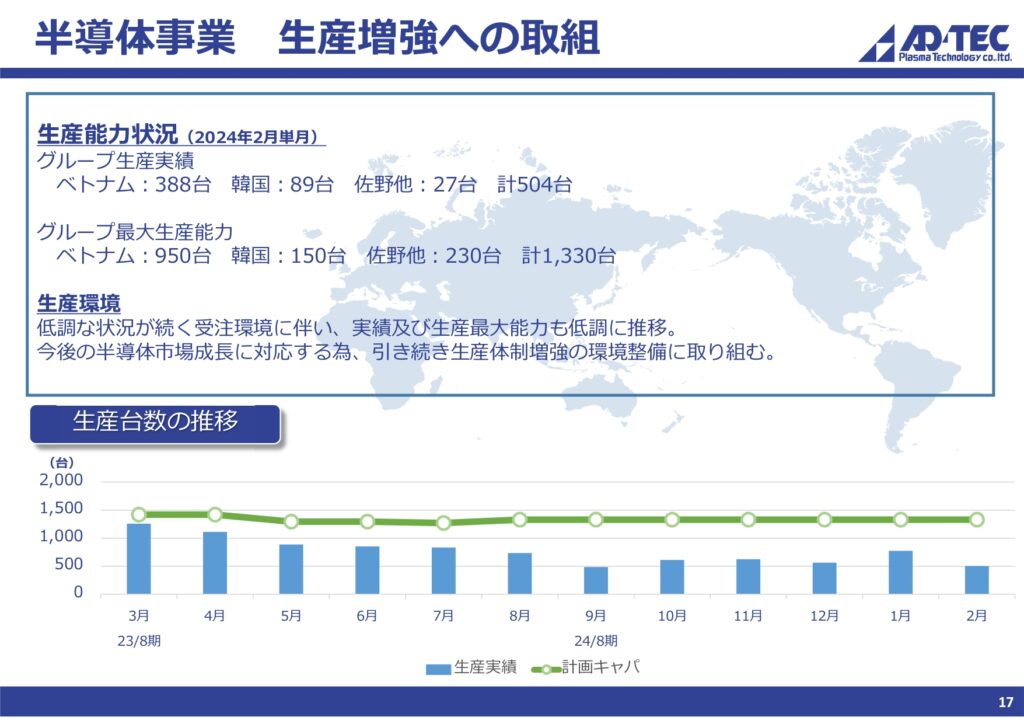Select the heading 生産環境
Screen dimensions: 1024x724
[x=79, y=304]
